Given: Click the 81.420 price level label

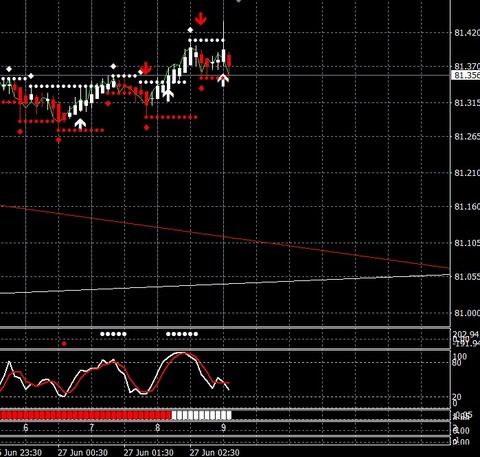Looking at the screenshot, I should [467, 33].
